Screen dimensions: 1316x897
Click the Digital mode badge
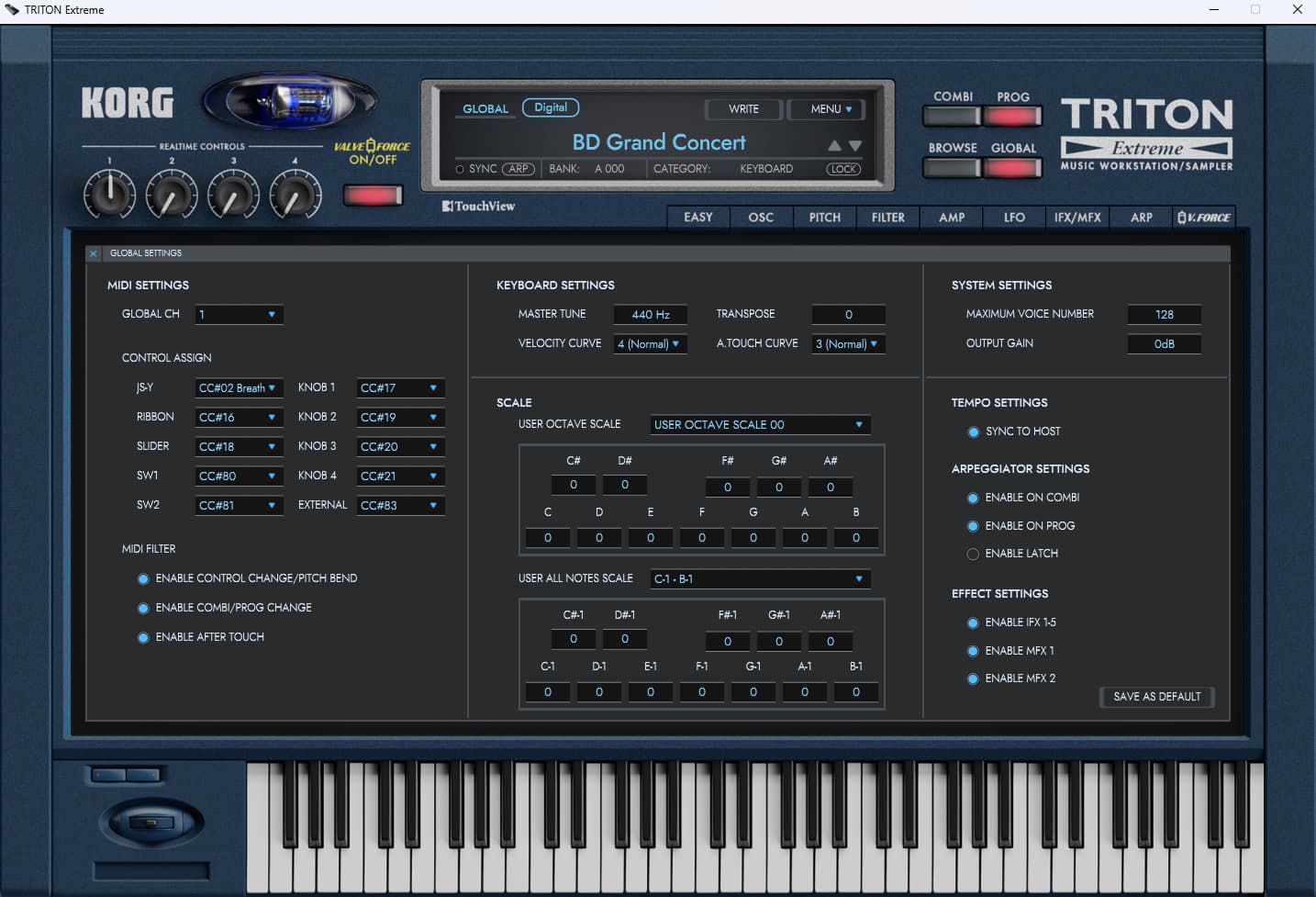[551, 107]
